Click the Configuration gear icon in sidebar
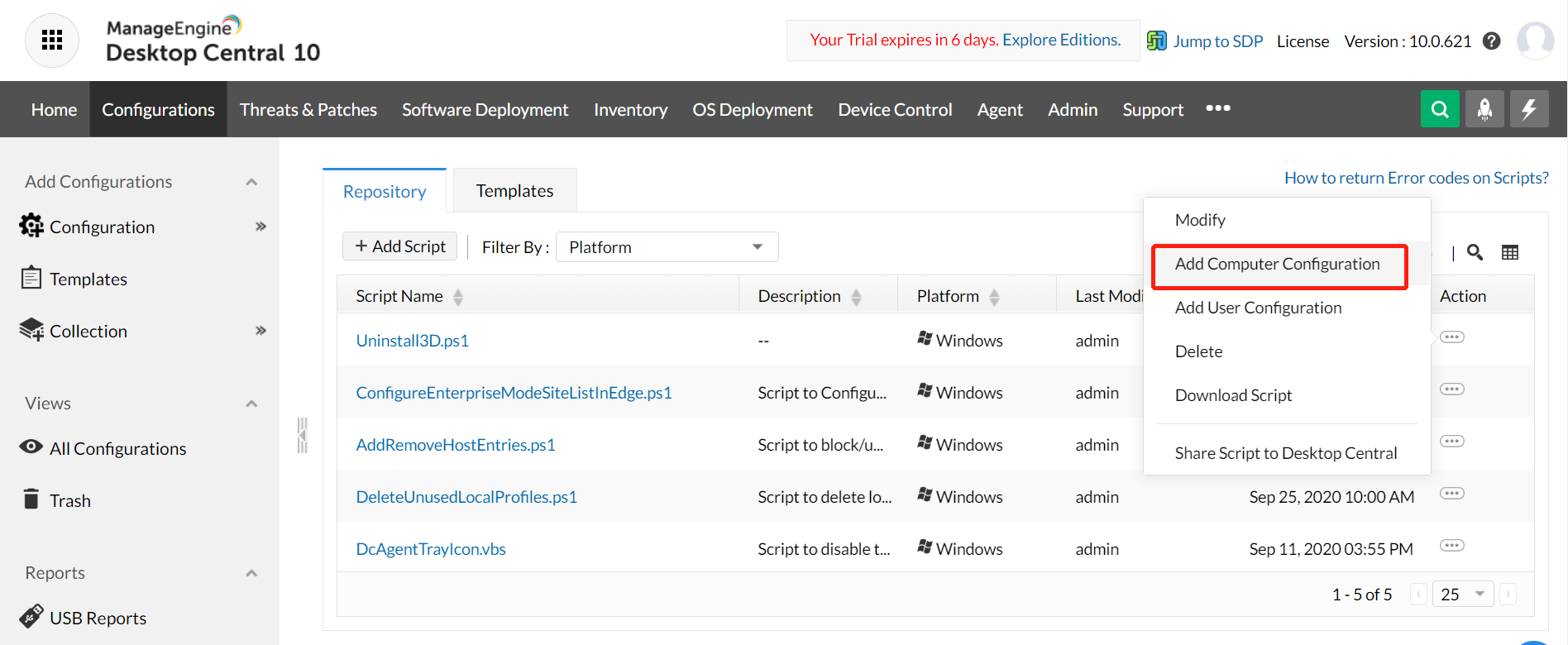This screenshot has width=1568, height=645. (x=31, y=226)
